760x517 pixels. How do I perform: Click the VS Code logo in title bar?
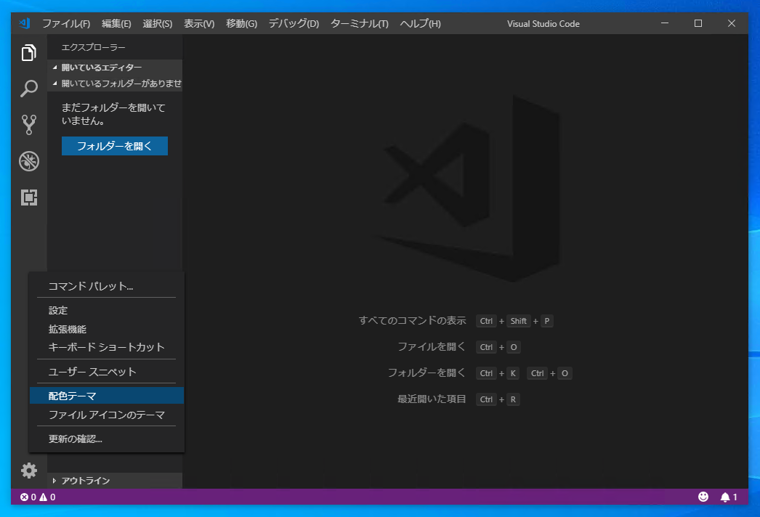[x=24, y=23]
